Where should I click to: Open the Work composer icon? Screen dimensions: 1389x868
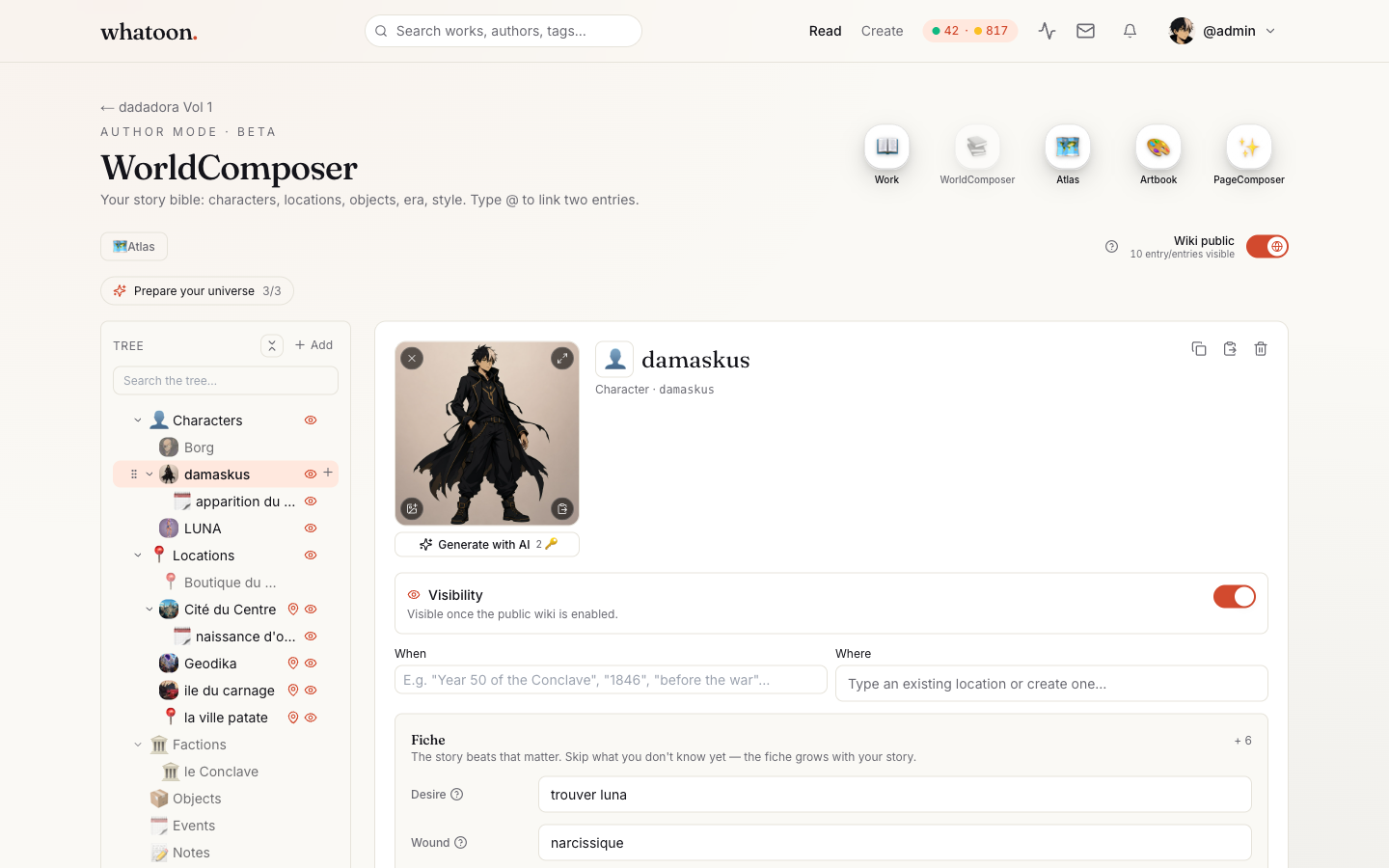(886, 148)
